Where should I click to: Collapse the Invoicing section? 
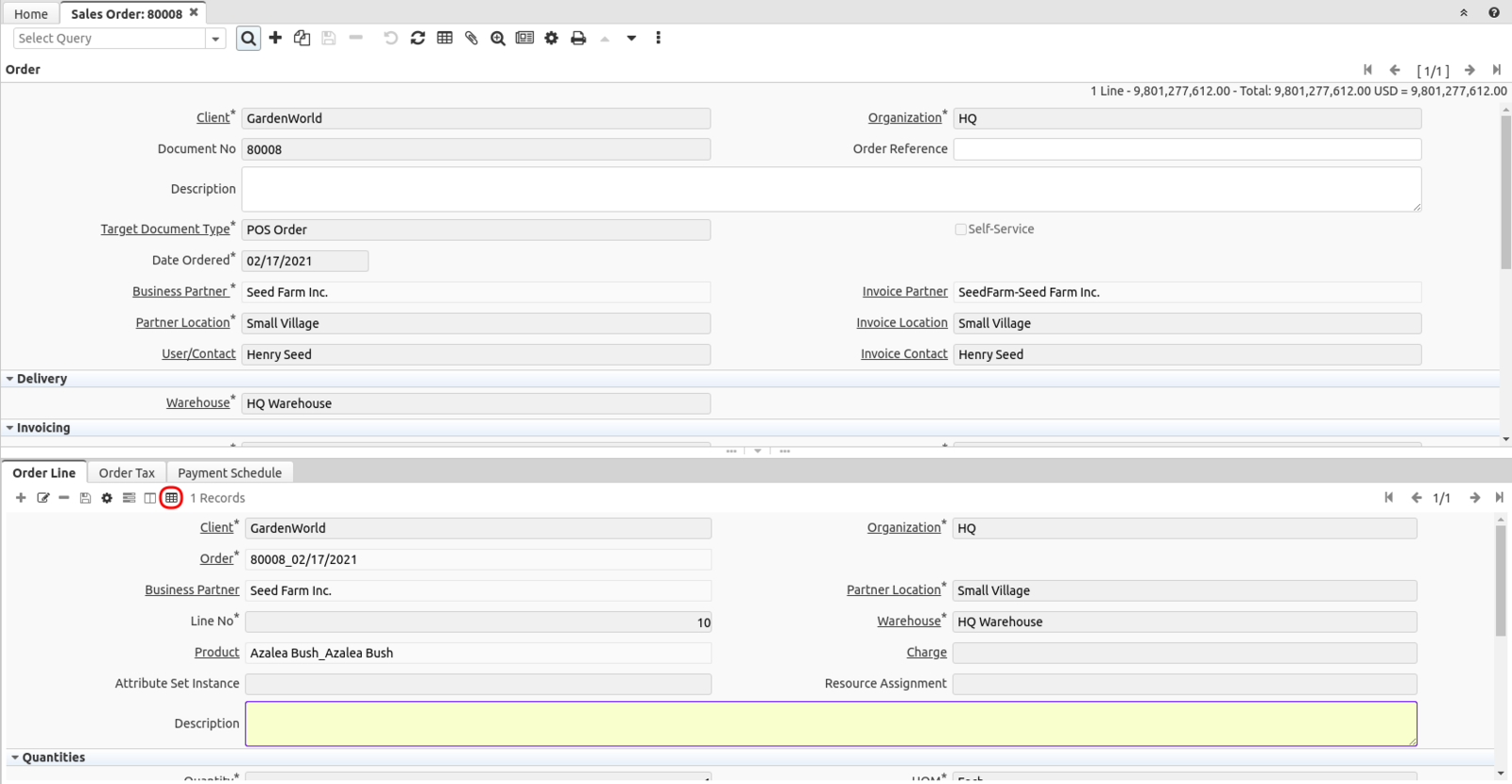10,428
